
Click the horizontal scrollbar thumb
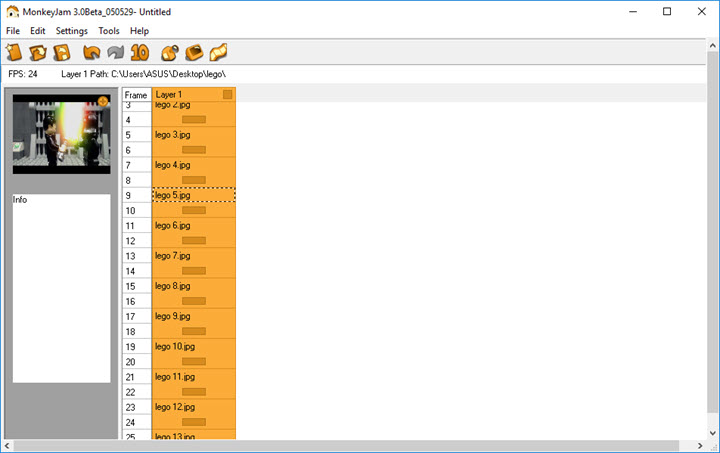pos(346,446)
